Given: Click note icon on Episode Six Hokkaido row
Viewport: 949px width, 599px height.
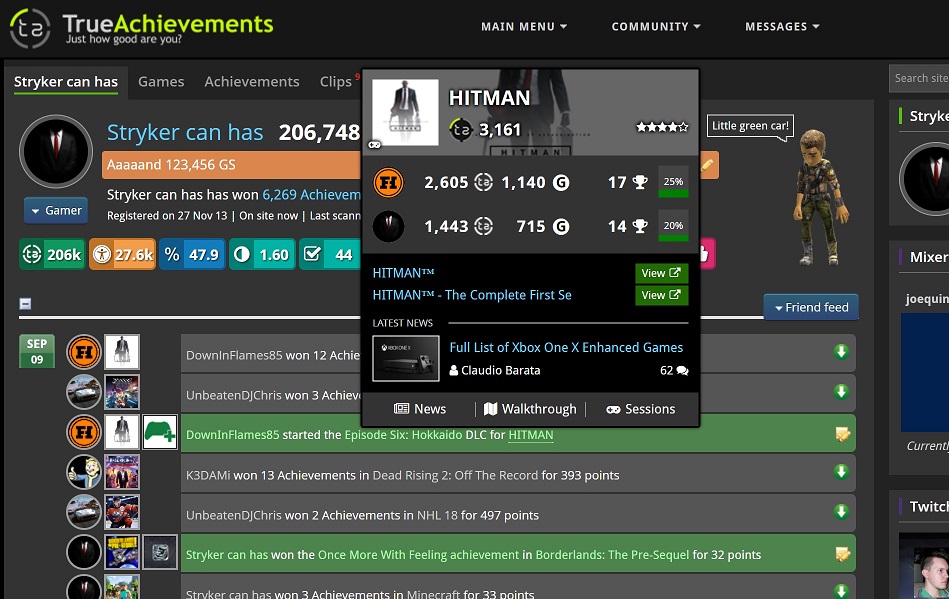Looking at the screenshot, I should 842,434.
